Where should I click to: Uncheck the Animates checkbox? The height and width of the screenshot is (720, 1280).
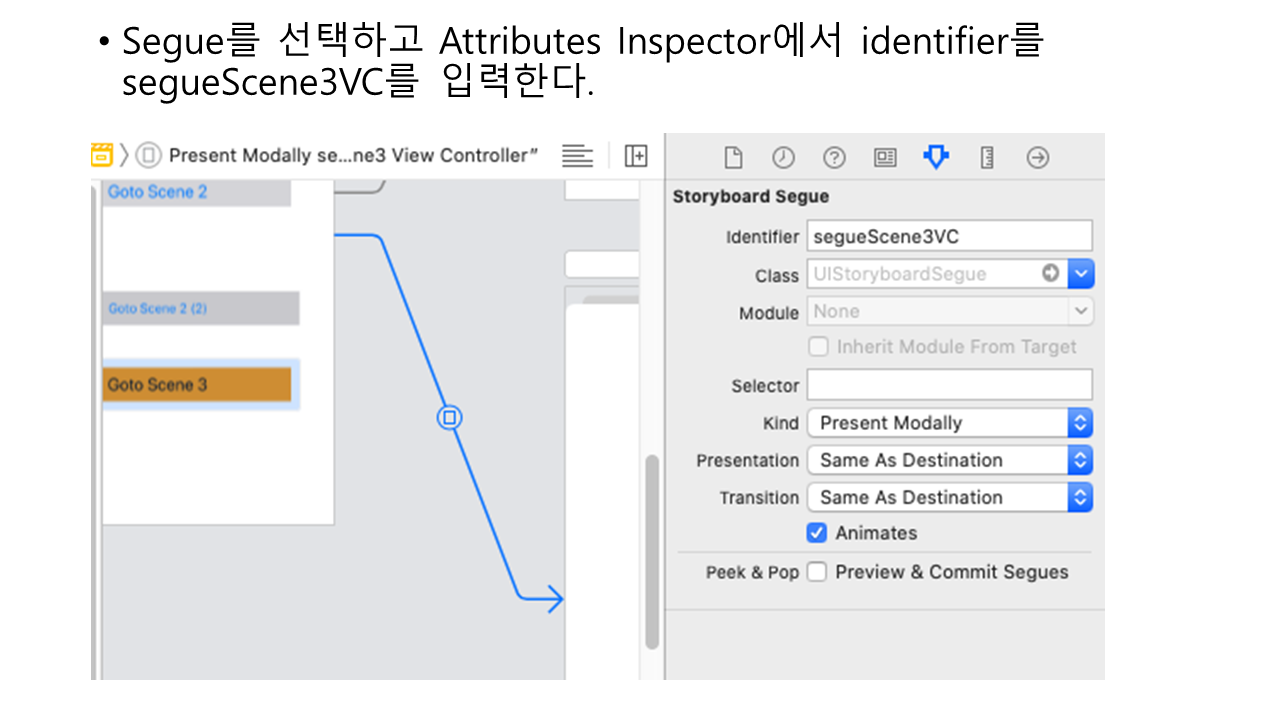pyautogui.click(x=817, y=533)
